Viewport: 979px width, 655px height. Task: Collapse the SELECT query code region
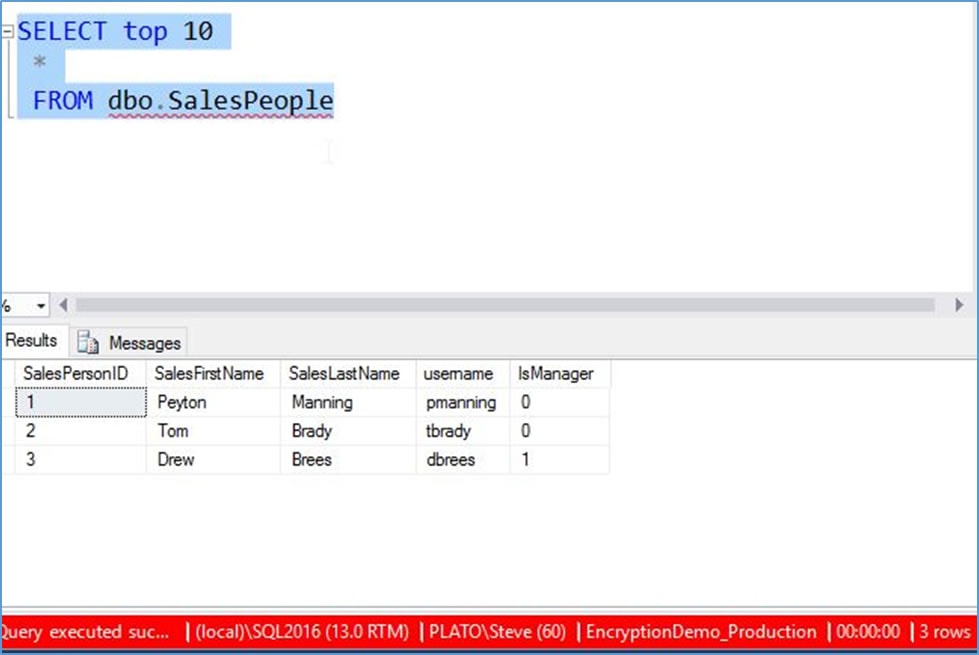pos(7,29)
